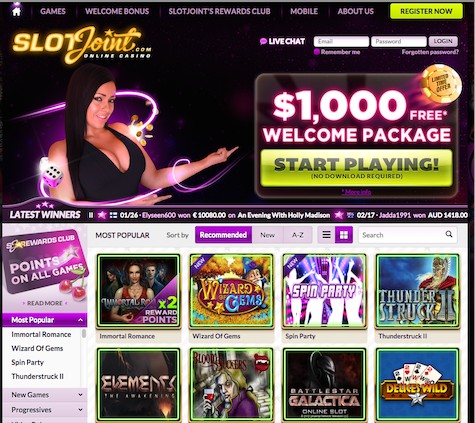Collapse the Most Popular sidebar section

click(80, 320)
